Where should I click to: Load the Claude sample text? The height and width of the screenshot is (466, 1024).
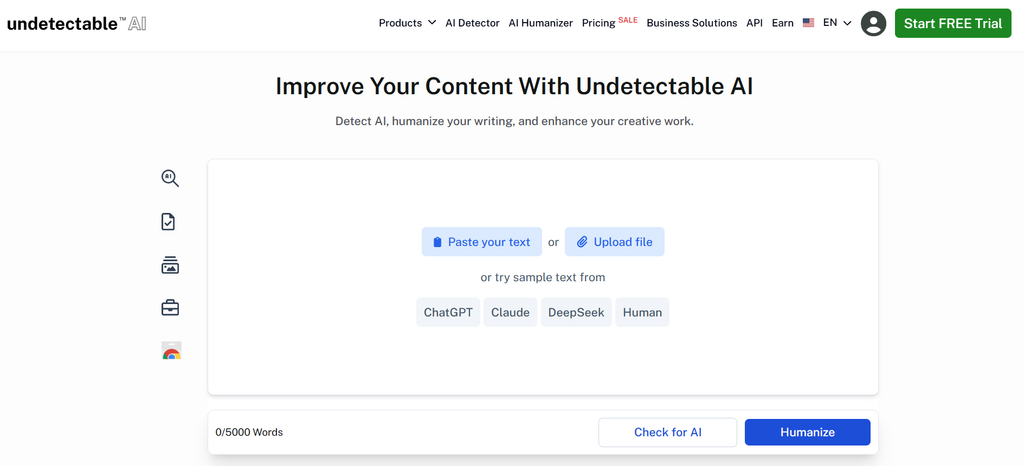[x=510, y=312]
